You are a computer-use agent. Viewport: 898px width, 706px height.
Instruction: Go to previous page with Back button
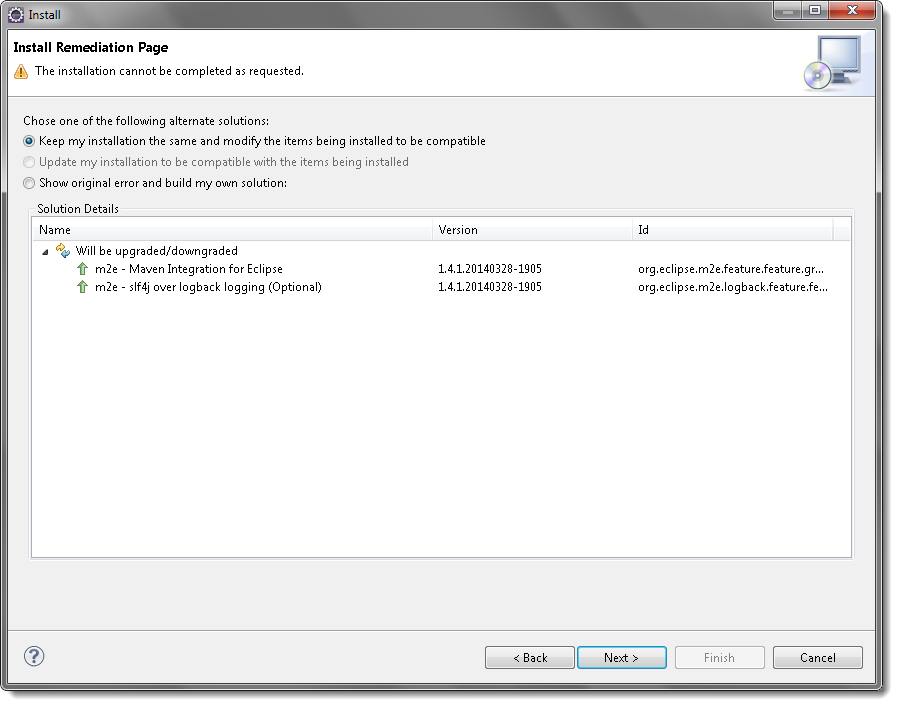[x=530, y=657]
